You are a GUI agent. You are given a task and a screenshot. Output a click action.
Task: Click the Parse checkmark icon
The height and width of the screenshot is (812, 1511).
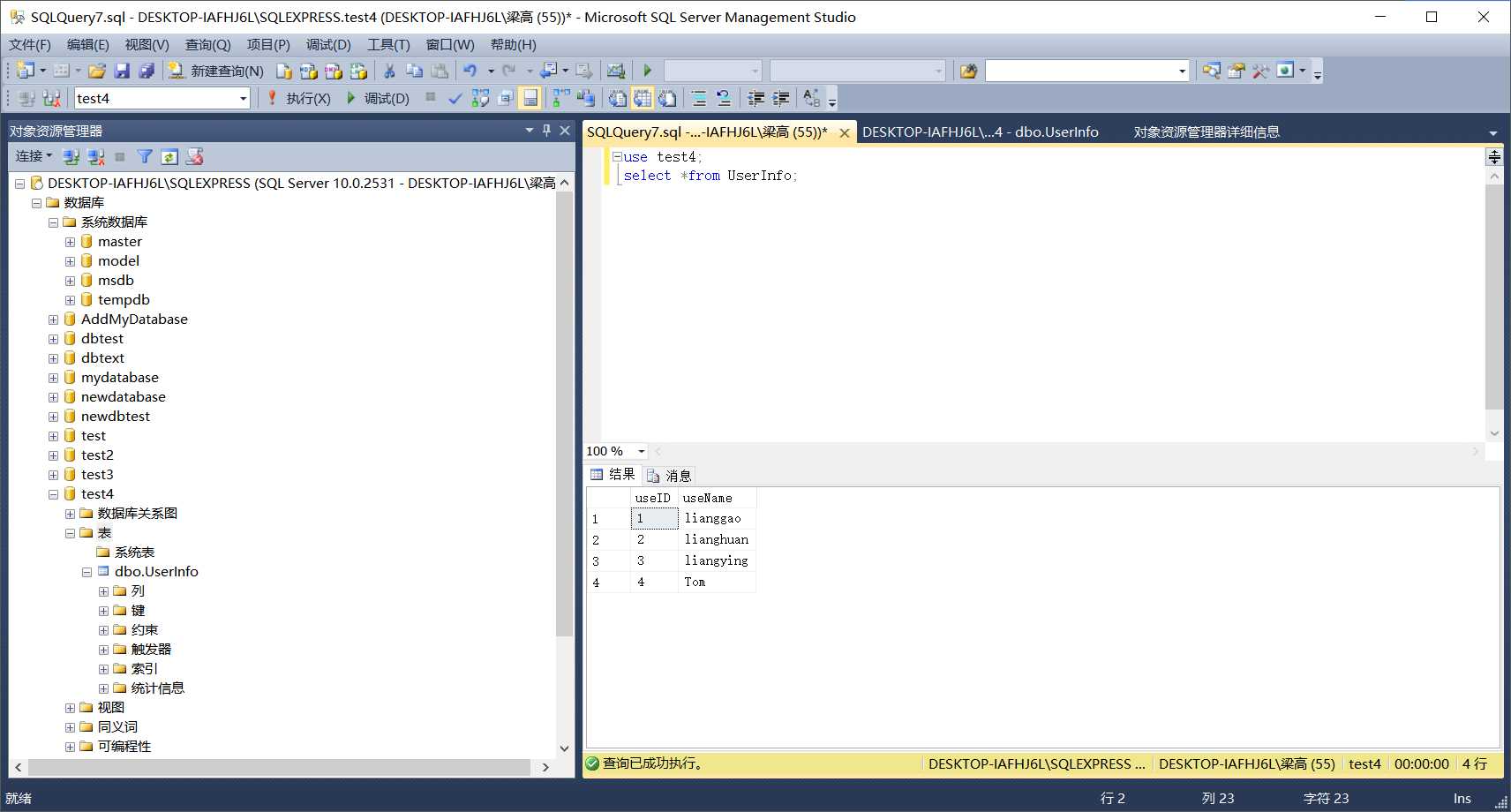(455, 98)
